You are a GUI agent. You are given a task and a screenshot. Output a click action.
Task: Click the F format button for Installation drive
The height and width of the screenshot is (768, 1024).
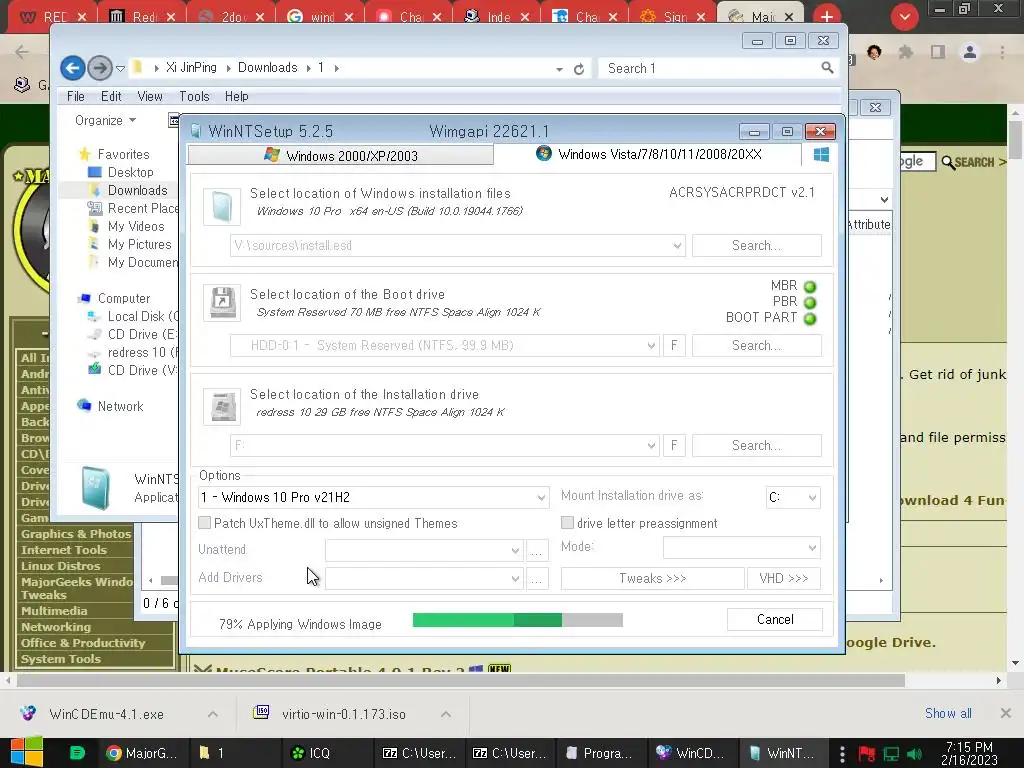click(674, 445)
